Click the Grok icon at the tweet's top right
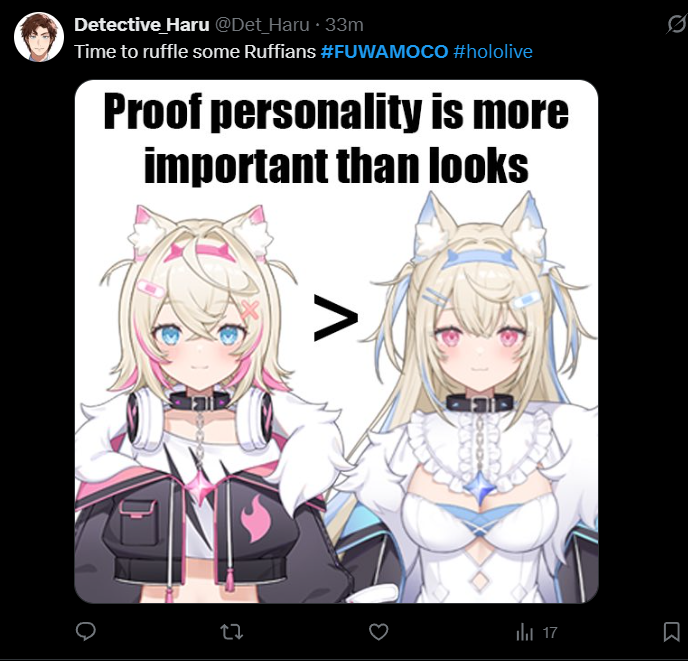 pos(676,24)
